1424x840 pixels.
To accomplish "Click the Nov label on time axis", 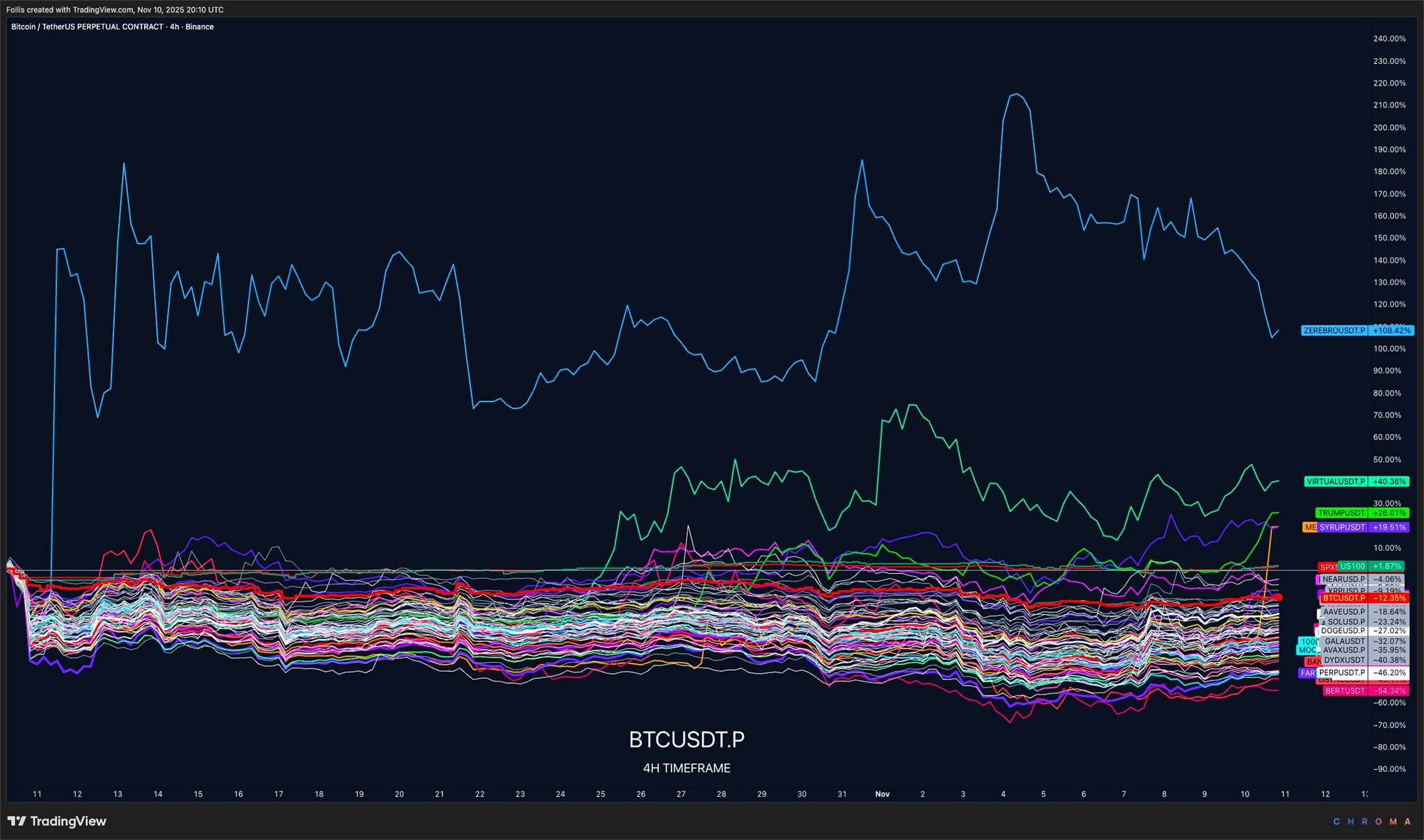I will pos(882,793).
